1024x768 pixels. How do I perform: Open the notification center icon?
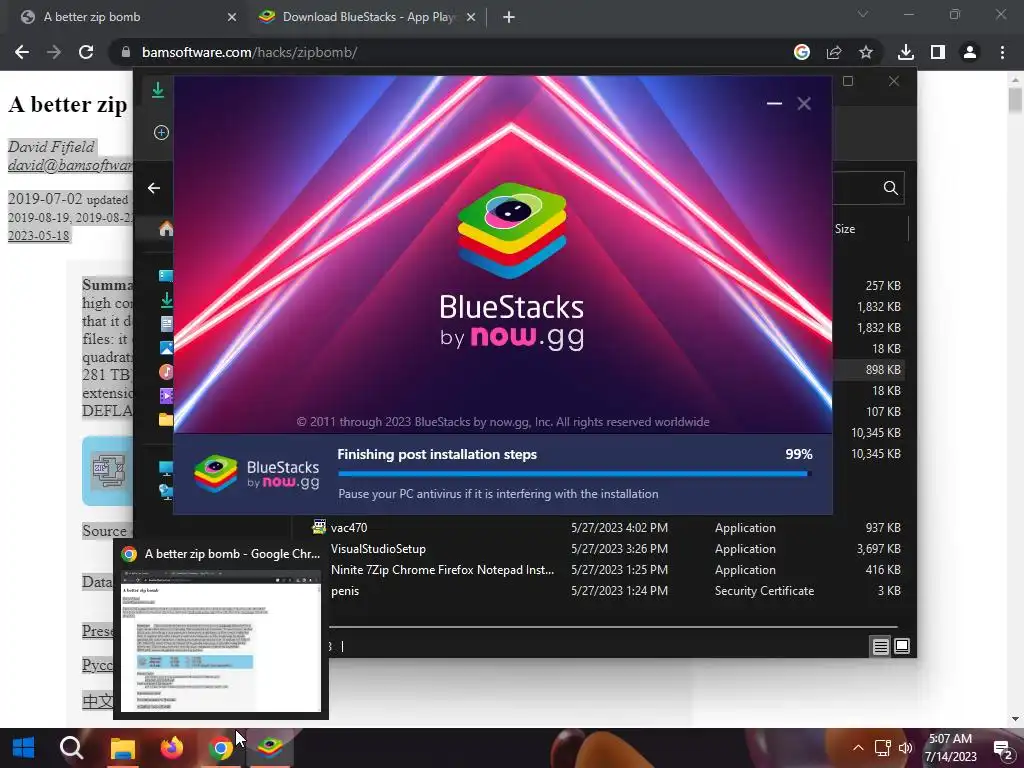click(x=1003, y=749)
